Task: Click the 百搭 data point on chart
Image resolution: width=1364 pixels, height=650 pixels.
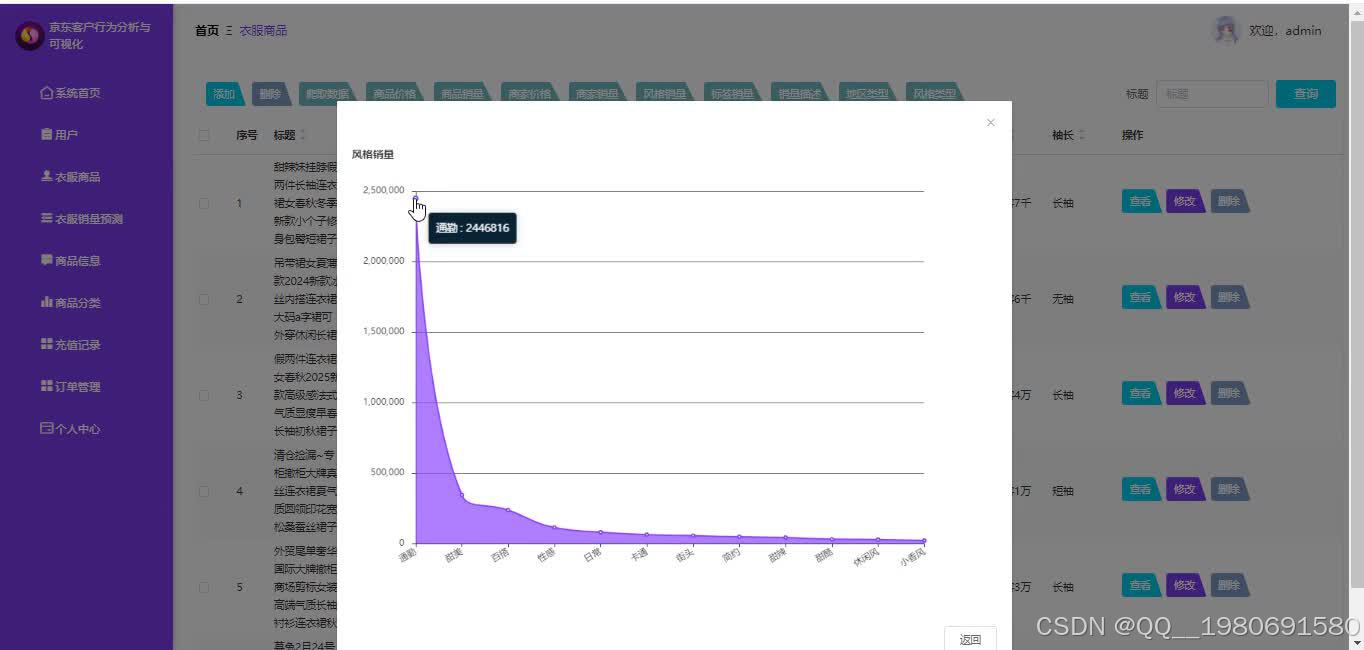Action: 508,510
